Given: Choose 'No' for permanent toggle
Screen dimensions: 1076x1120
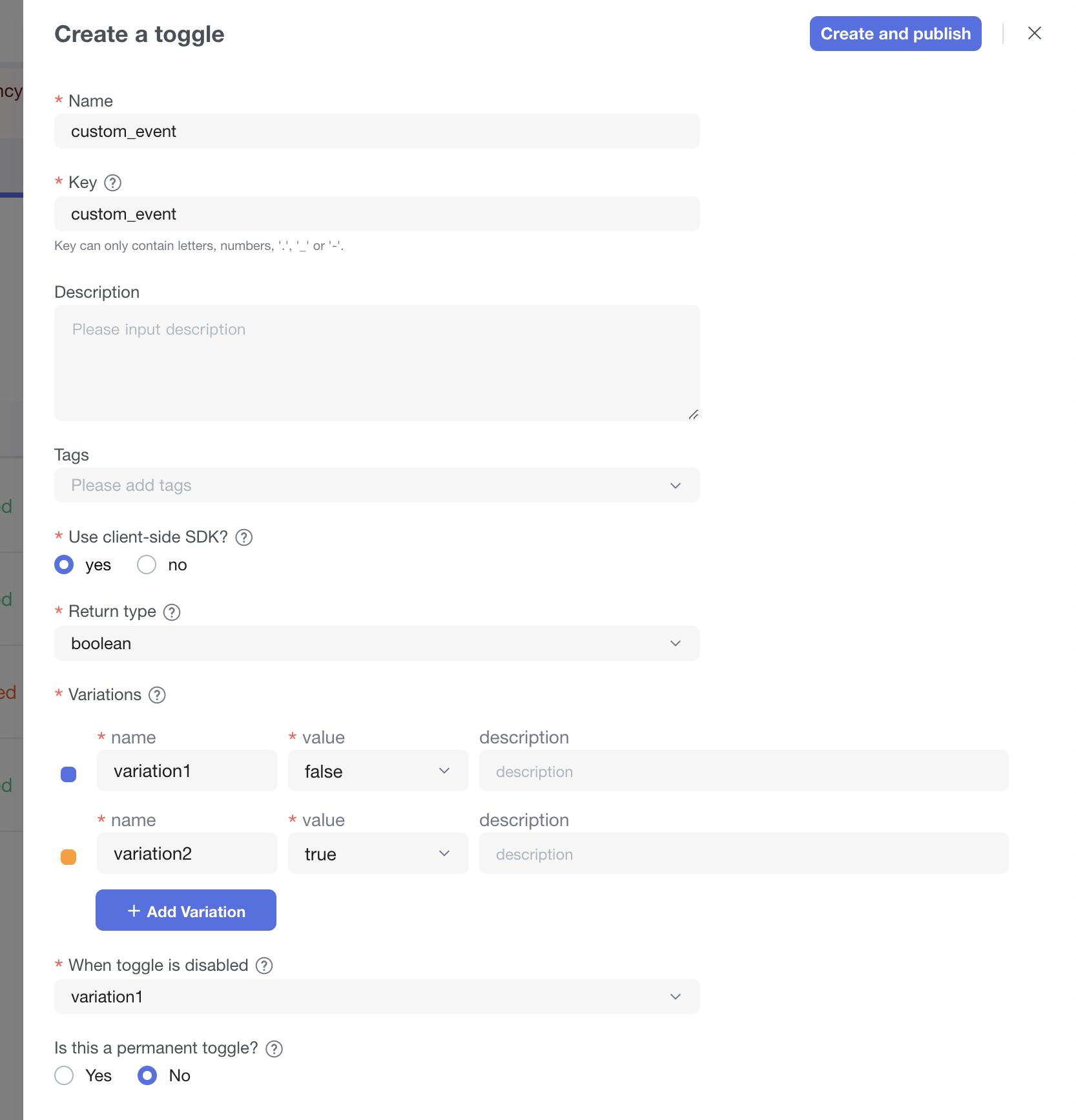Looking at the screenshot, I should point(147,1075).
